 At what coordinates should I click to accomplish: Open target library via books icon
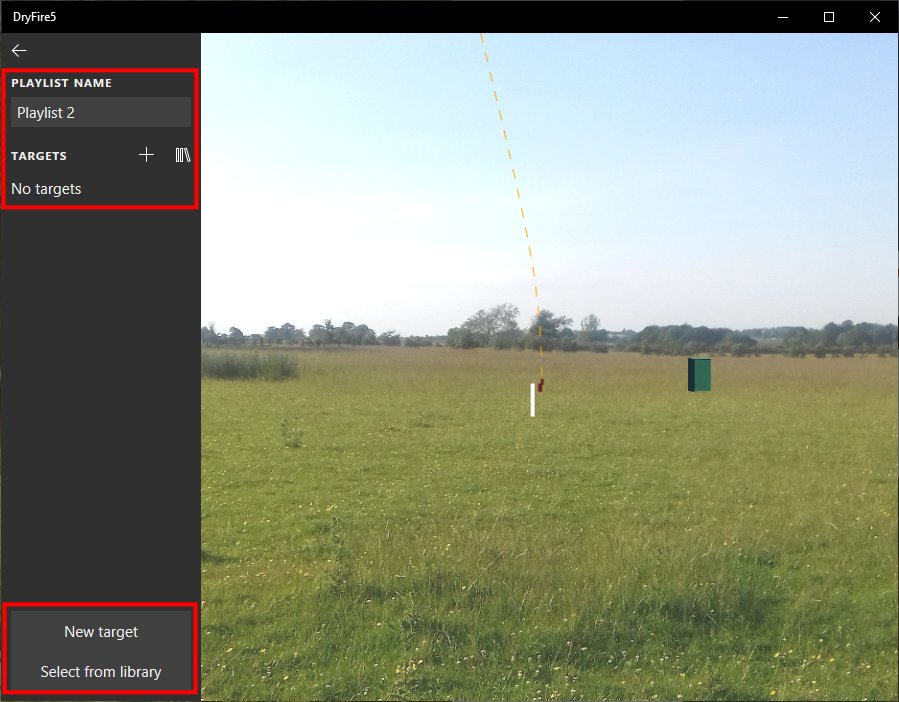(x=182, y=155)
